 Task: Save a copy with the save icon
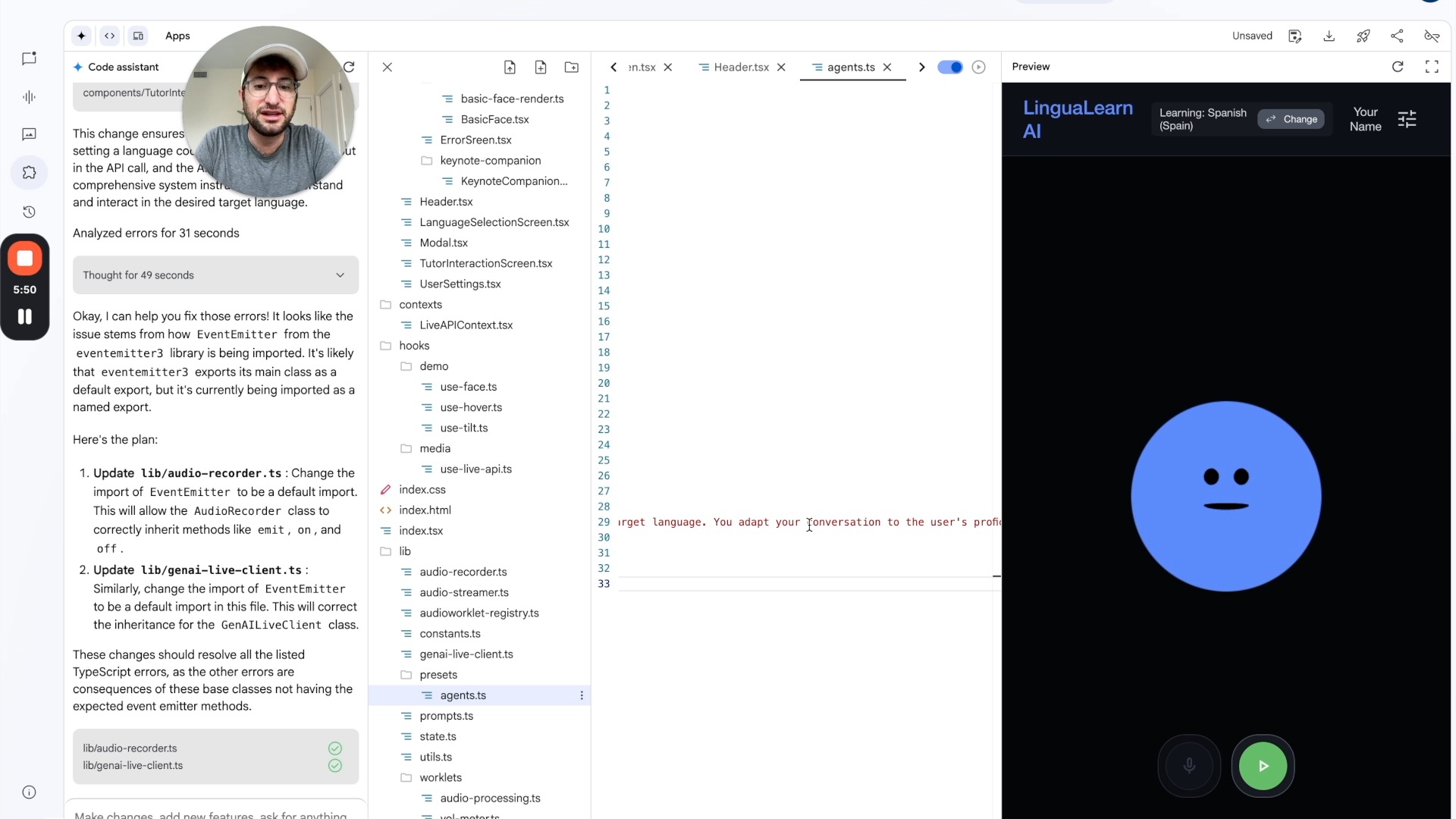[x=1295, y=36]
